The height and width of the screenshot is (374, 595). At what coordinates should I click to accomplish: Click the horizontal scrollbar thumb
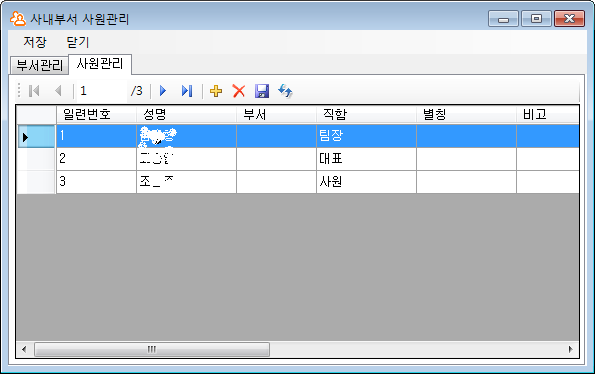pos(152,349)
